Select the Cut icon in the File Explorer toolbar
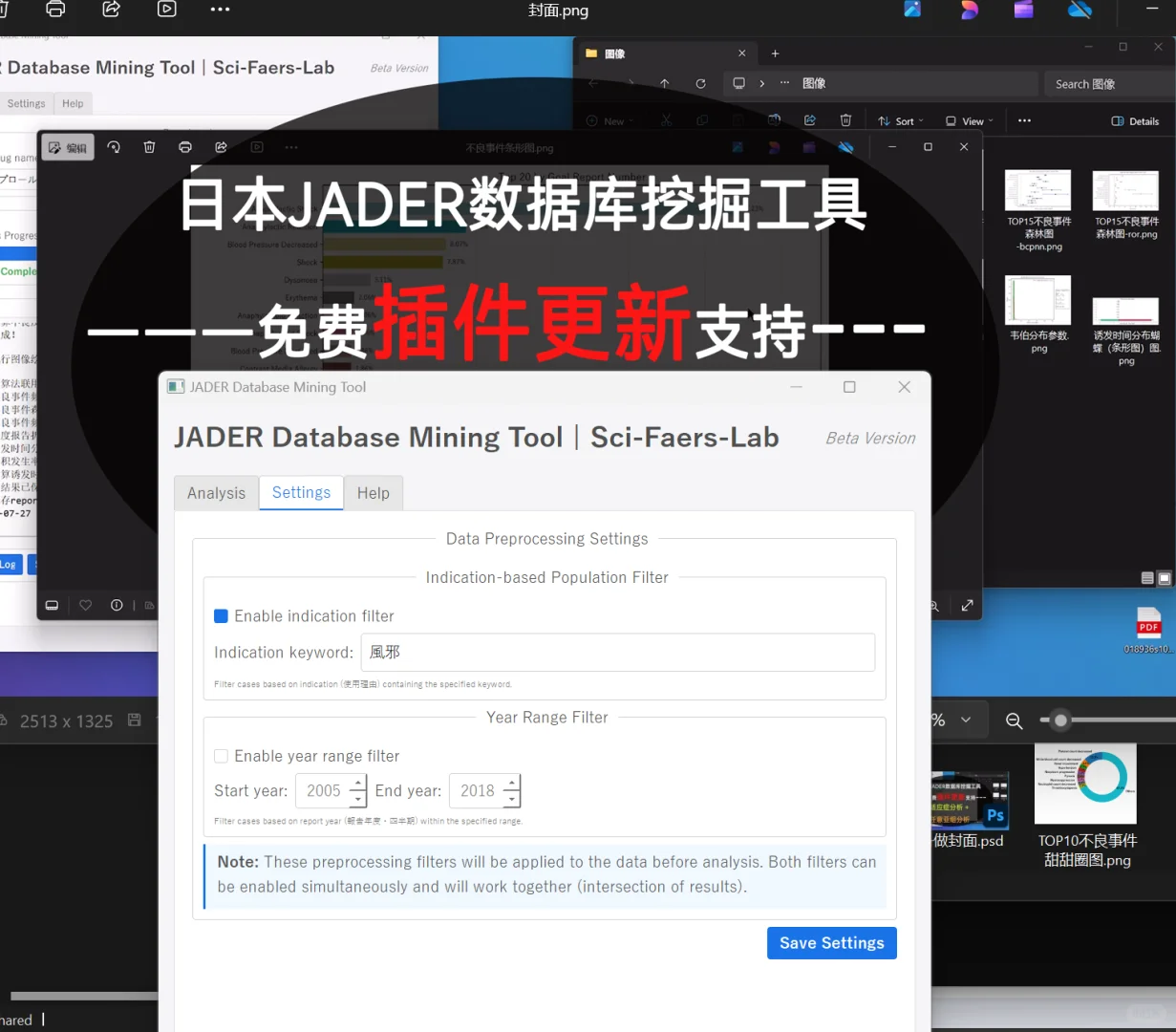The width and height of the screenshot is (1176, 1032). (x=667, y=120)
